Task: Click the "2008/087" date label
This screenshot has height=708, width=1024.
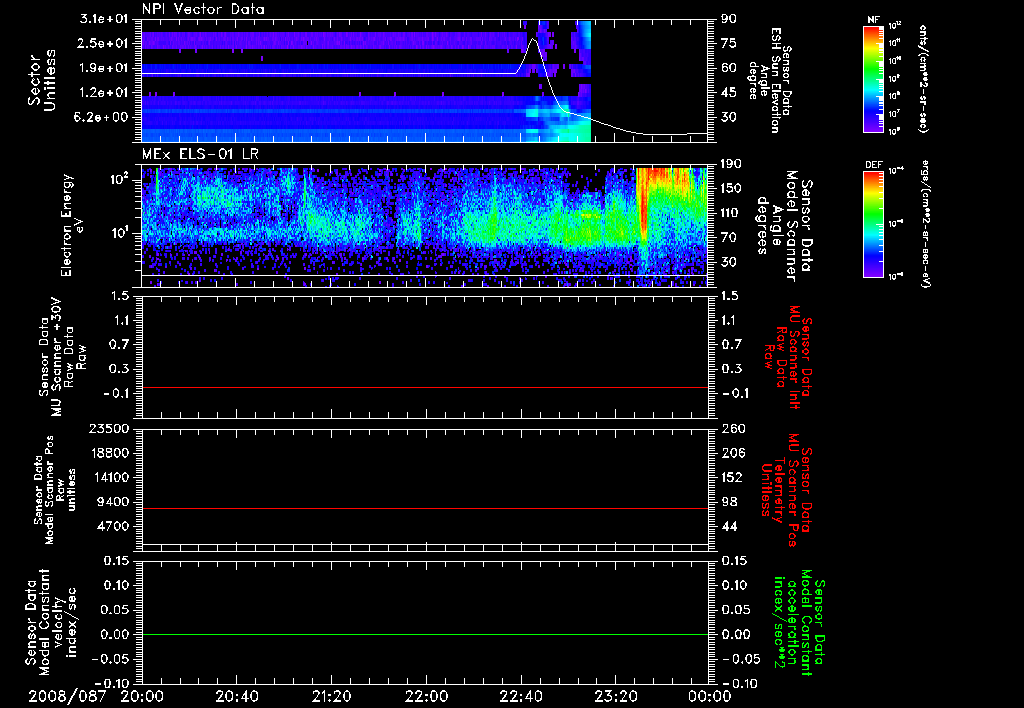Action: 67,697
